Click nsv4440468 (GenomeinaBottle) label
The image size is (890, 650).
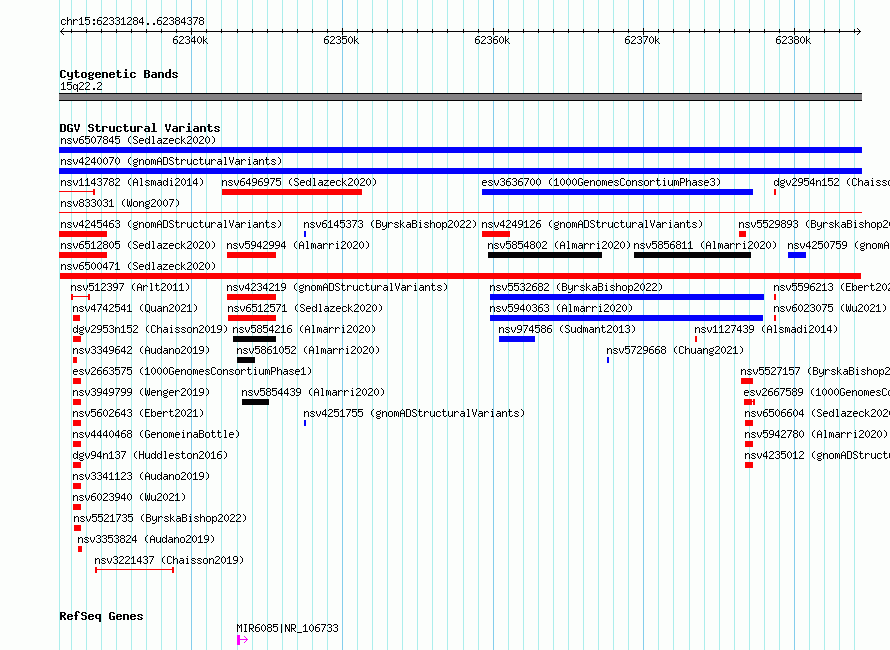point(156,434)
